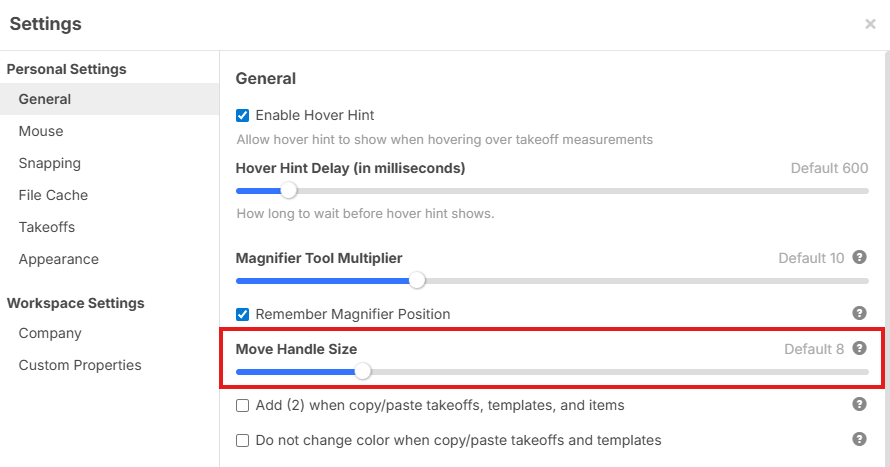Select File Cache in the sidebar
Screen dimensions: 890x467
(53, 195)
